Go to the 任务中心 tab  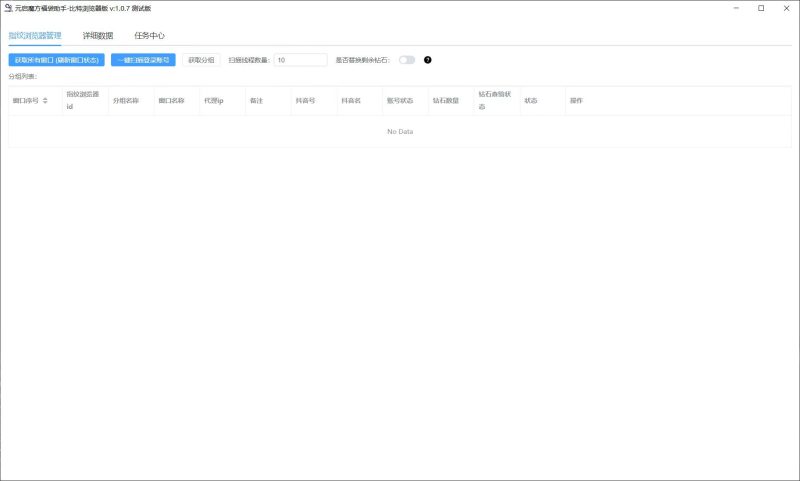pos(149,35)
